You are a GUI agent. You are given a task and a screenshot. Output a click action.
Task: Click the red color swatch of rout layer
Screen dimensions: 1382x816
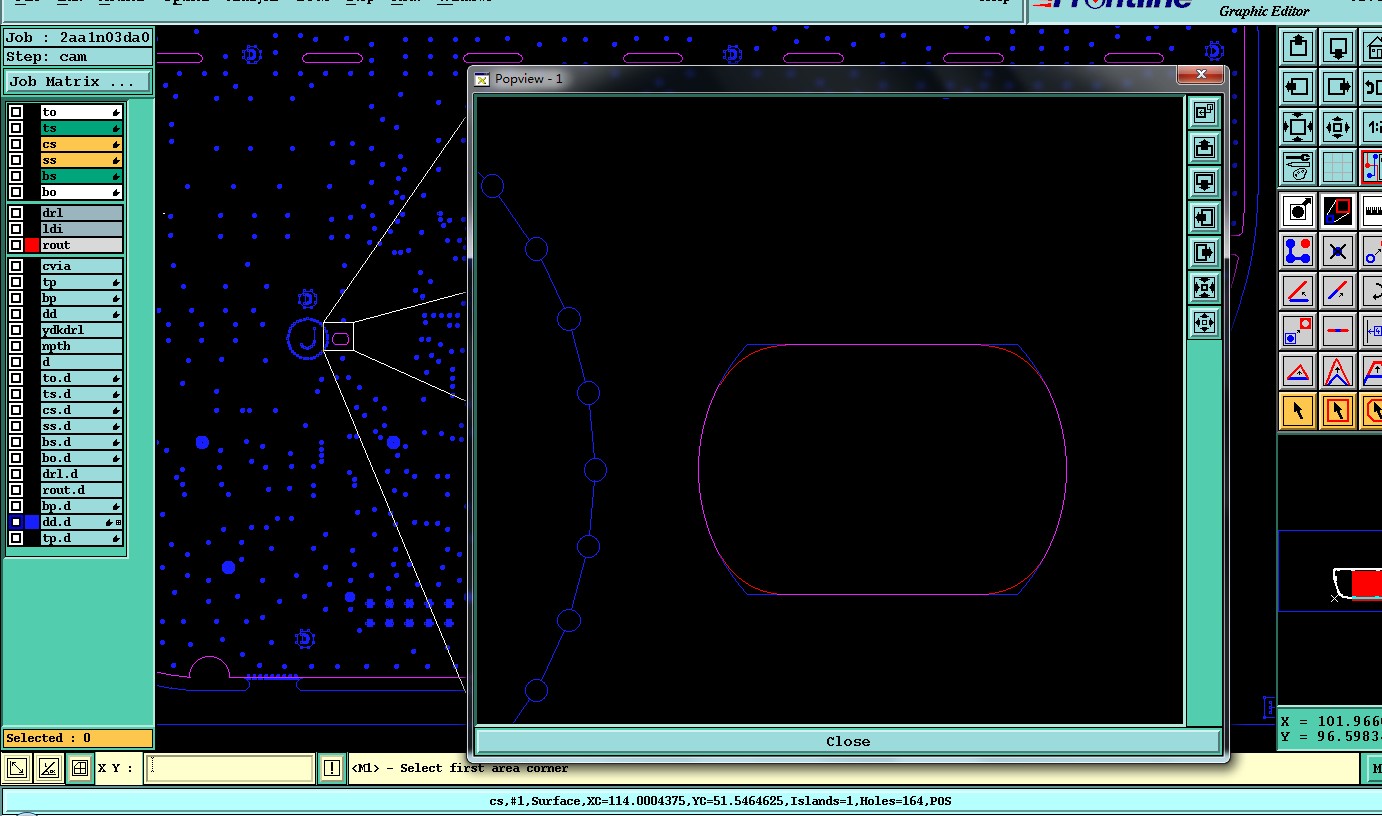click(x=32, y=245)
